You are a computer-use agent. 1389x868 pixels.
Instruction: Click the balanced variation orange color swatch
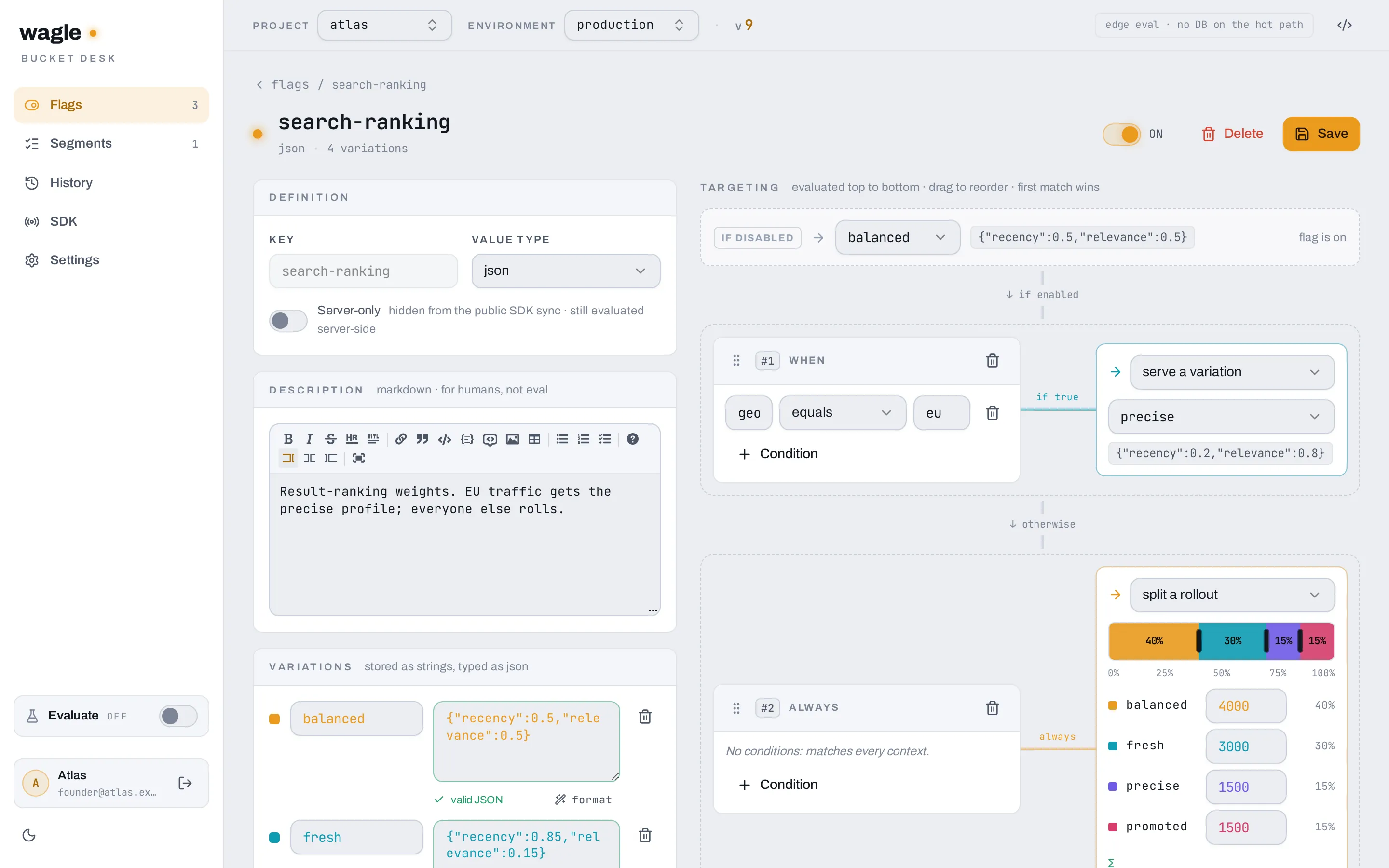[274, 719]
